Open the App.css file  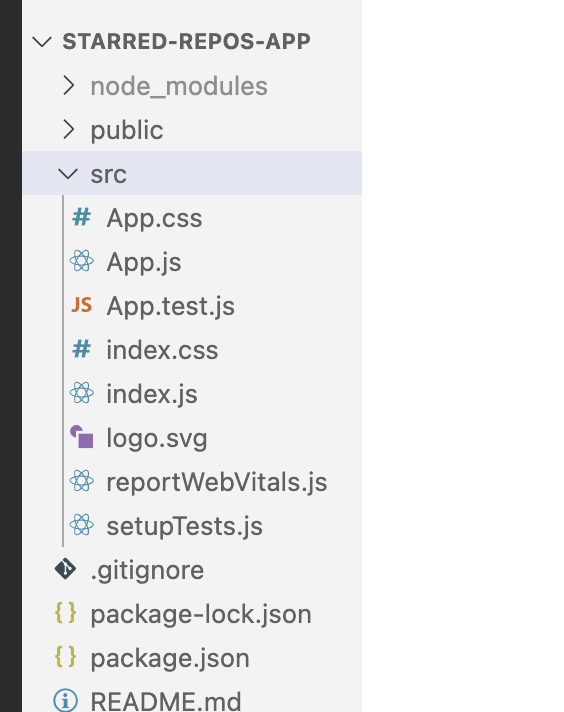154,218
